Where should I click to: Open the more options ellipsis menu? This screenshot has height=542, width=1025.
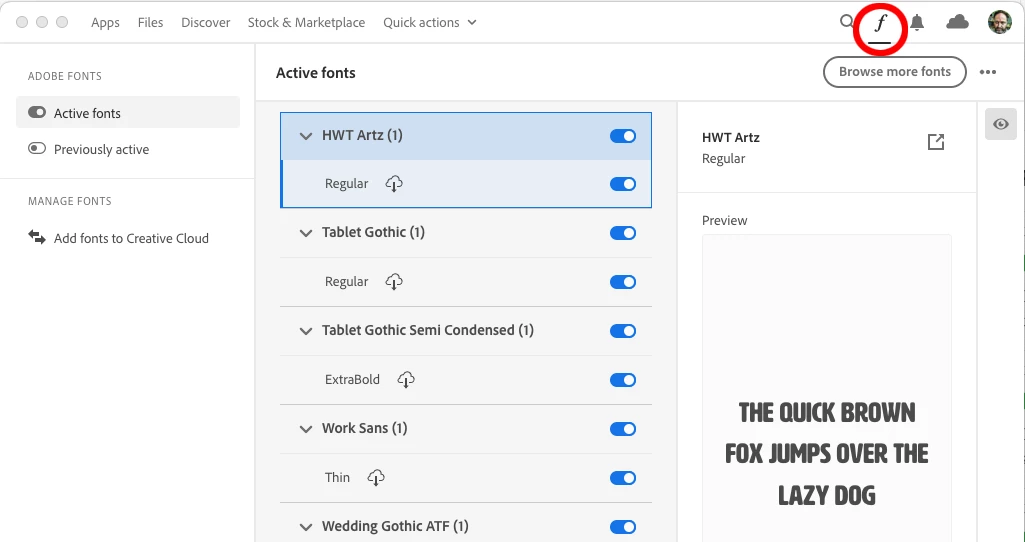tap(988, 72)
